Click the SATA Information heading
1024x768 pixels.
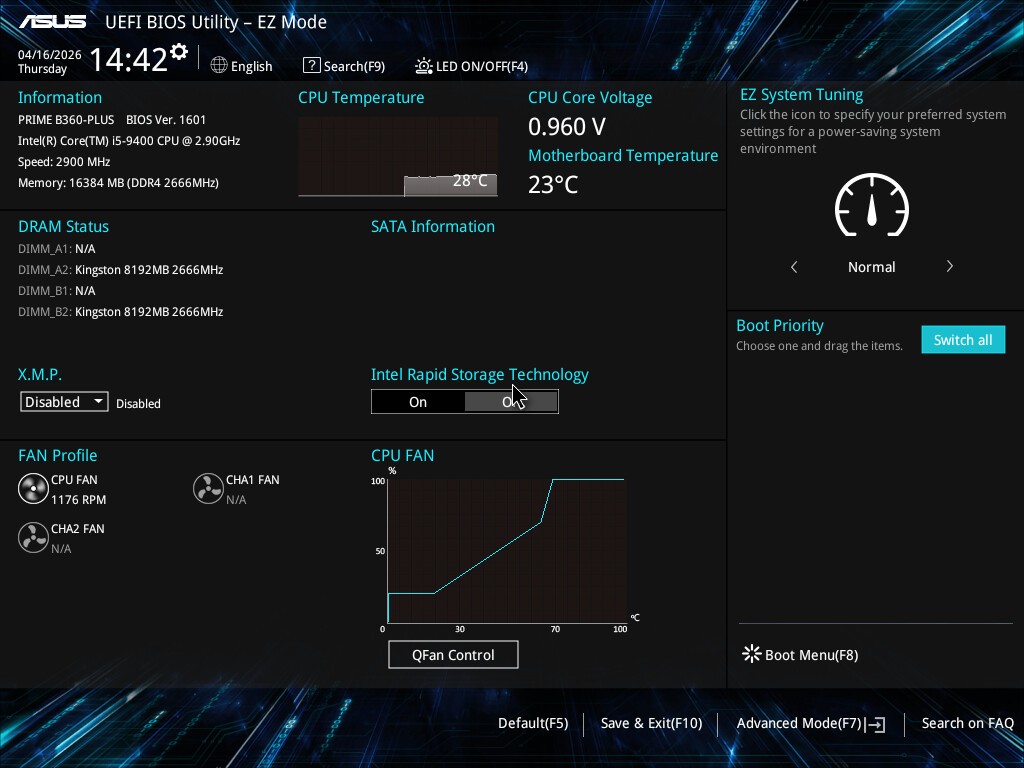pyautogui.click(x=433, y=227)
